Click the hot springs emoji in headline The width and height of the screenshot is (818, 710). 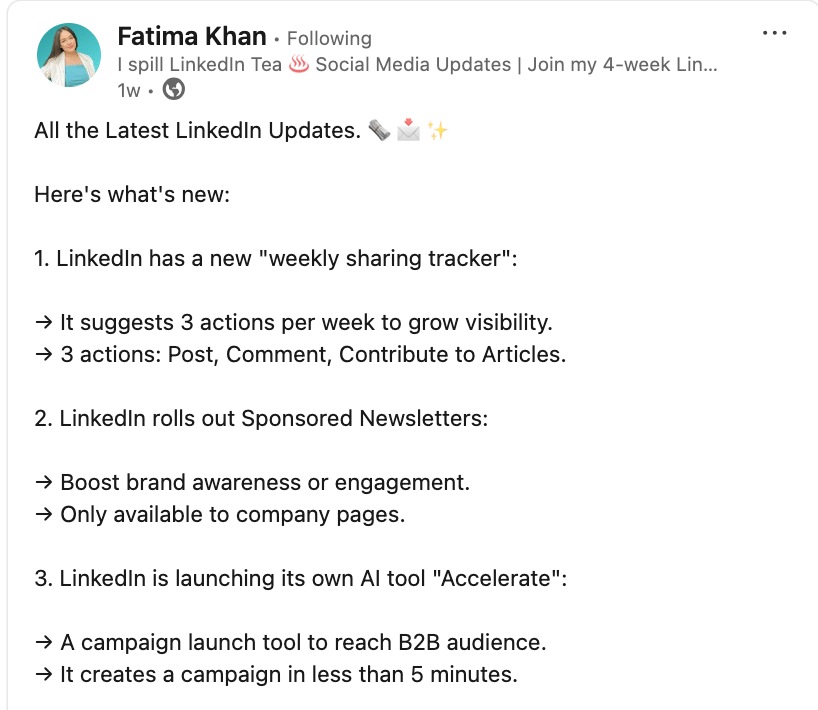pos(299,64)
